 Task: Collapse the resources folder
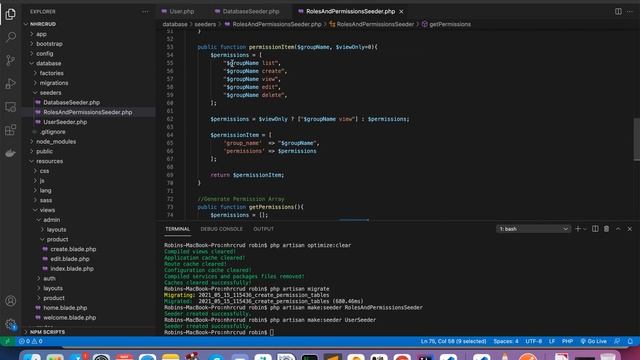49,161
